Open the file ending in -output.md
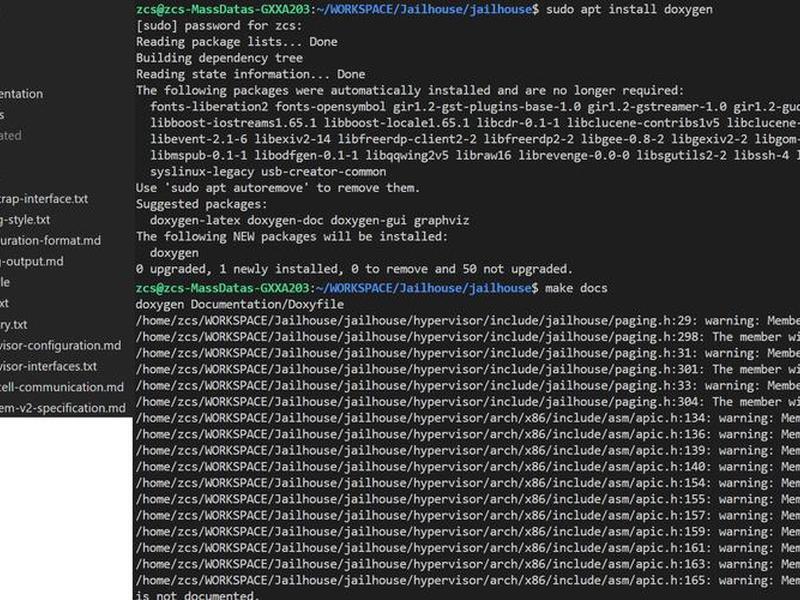The image size is (800, 600). [x=32, y=261]
